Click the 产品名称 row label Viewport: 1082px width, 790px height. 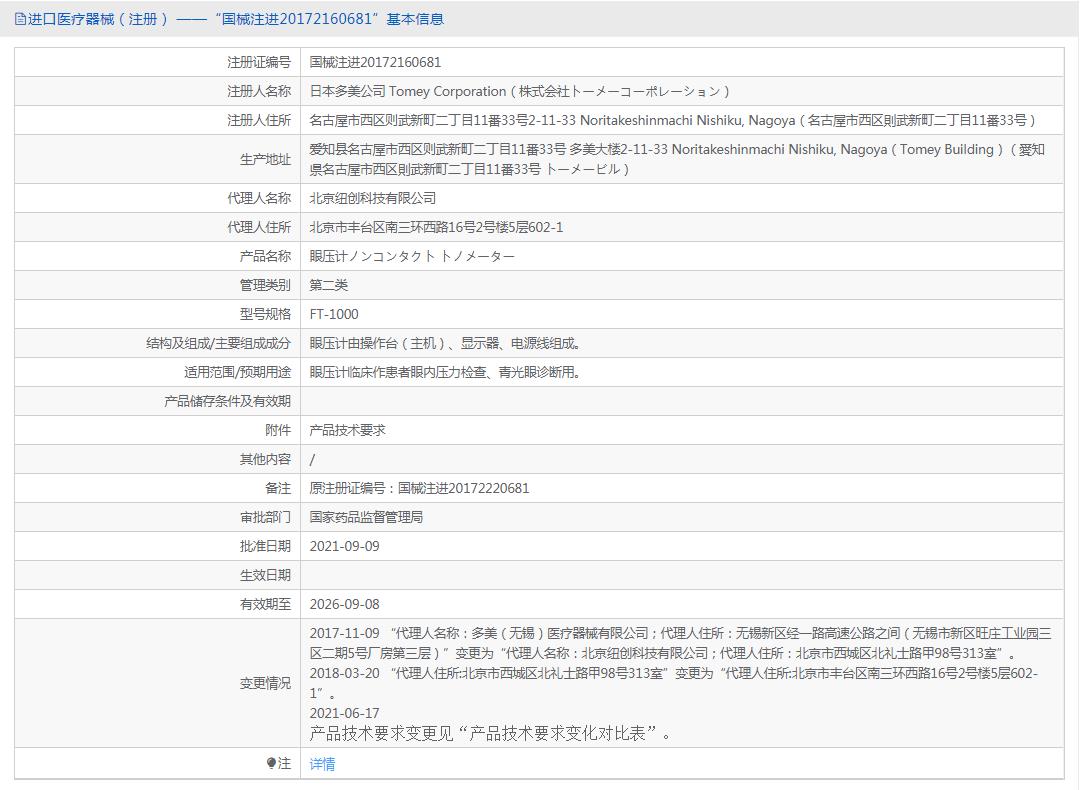265,256
